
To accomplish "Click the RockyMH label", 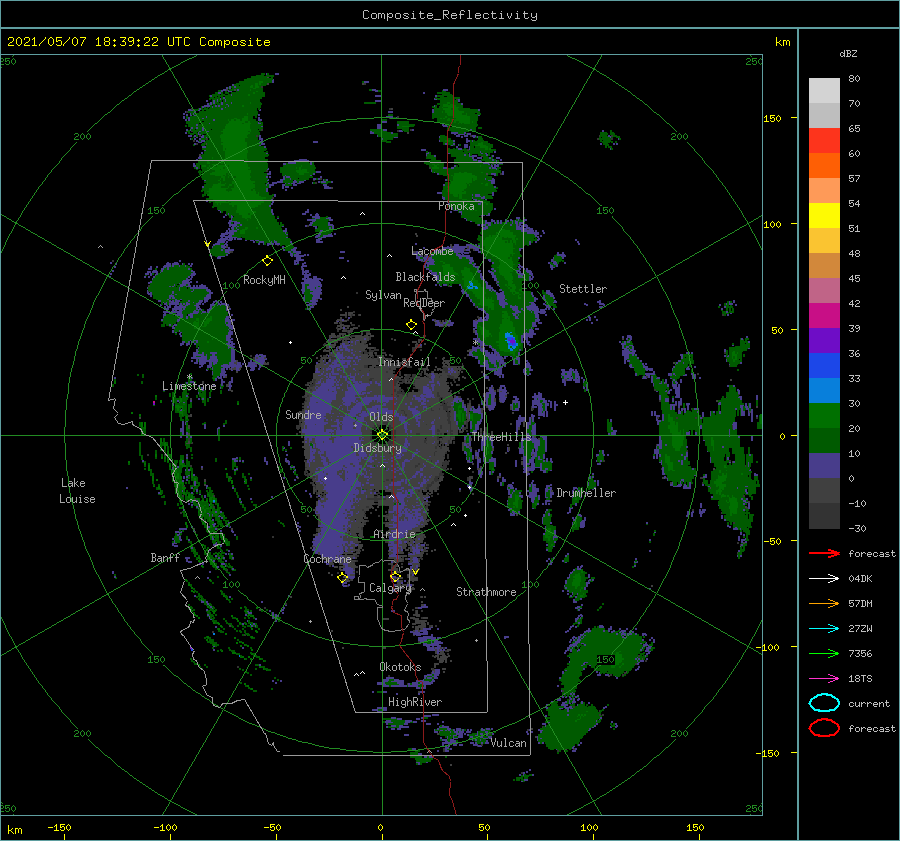I will pyautogui.click(x=264, y=280).
